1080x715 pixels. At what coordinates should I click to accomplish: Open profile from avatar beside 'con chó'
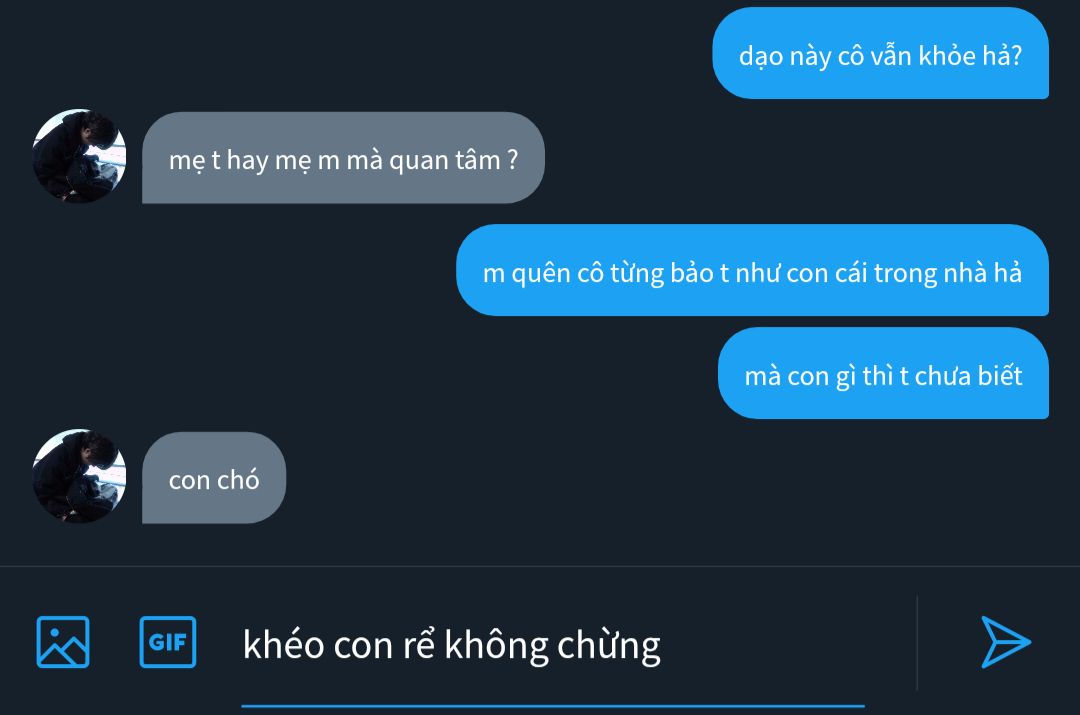(79, 476)
